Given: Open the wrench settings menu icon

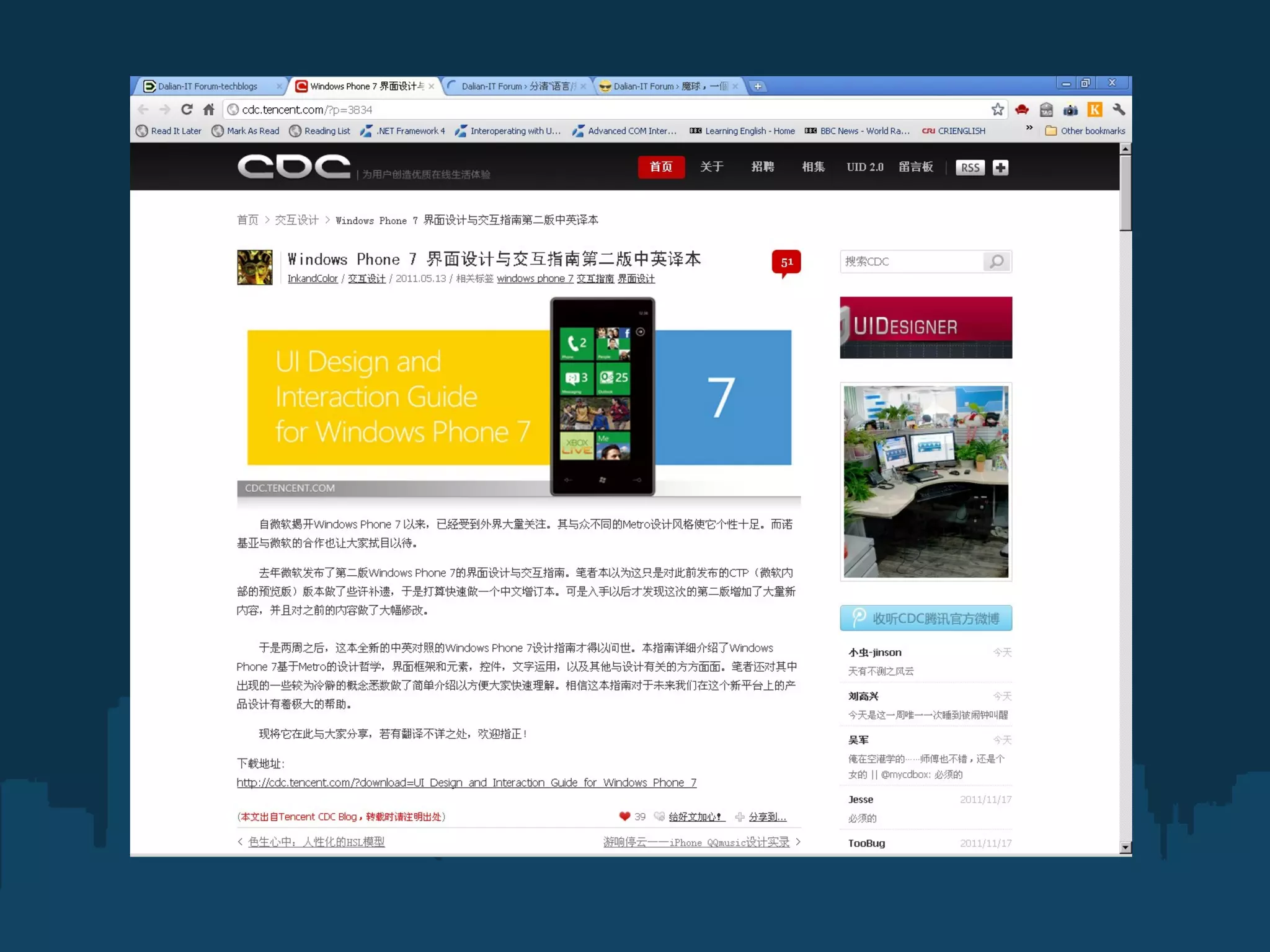Looking at the screenshot, I should [x=1119, y=110].
